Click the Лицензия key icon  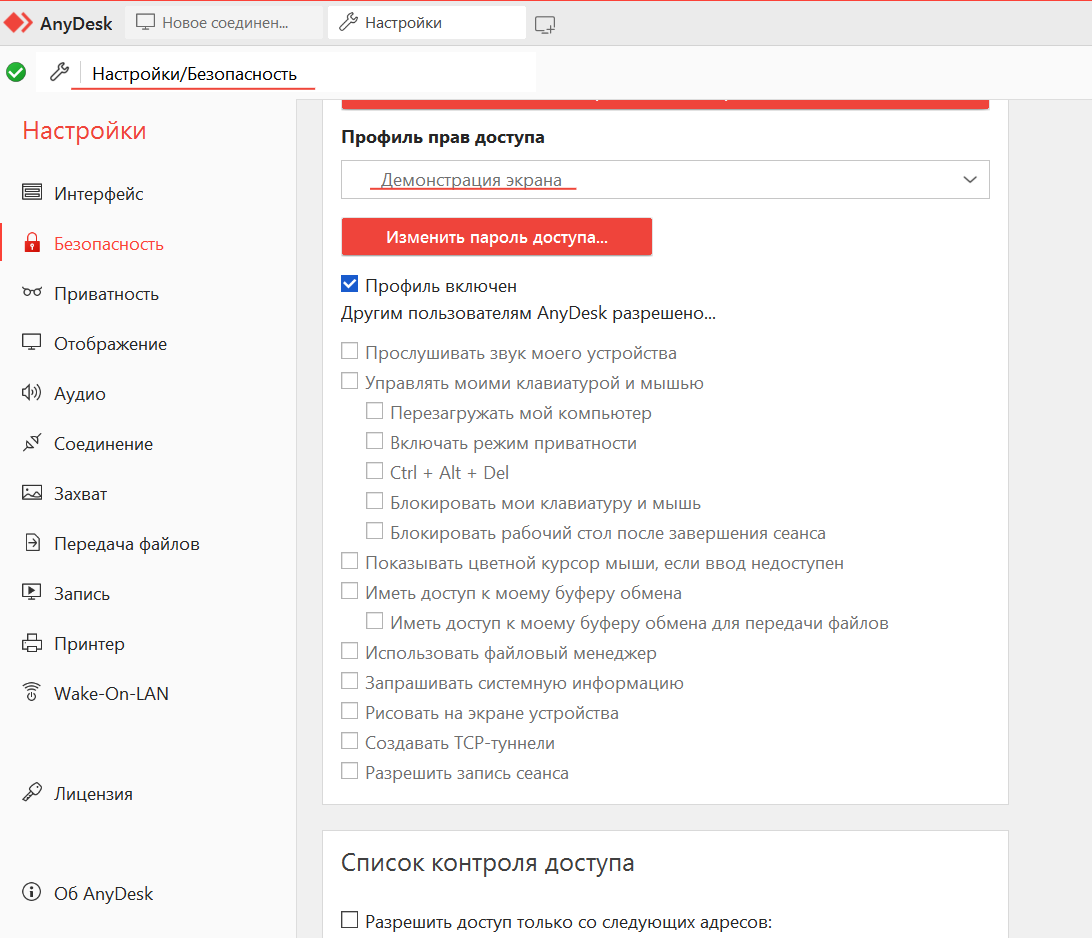[32, 792]
